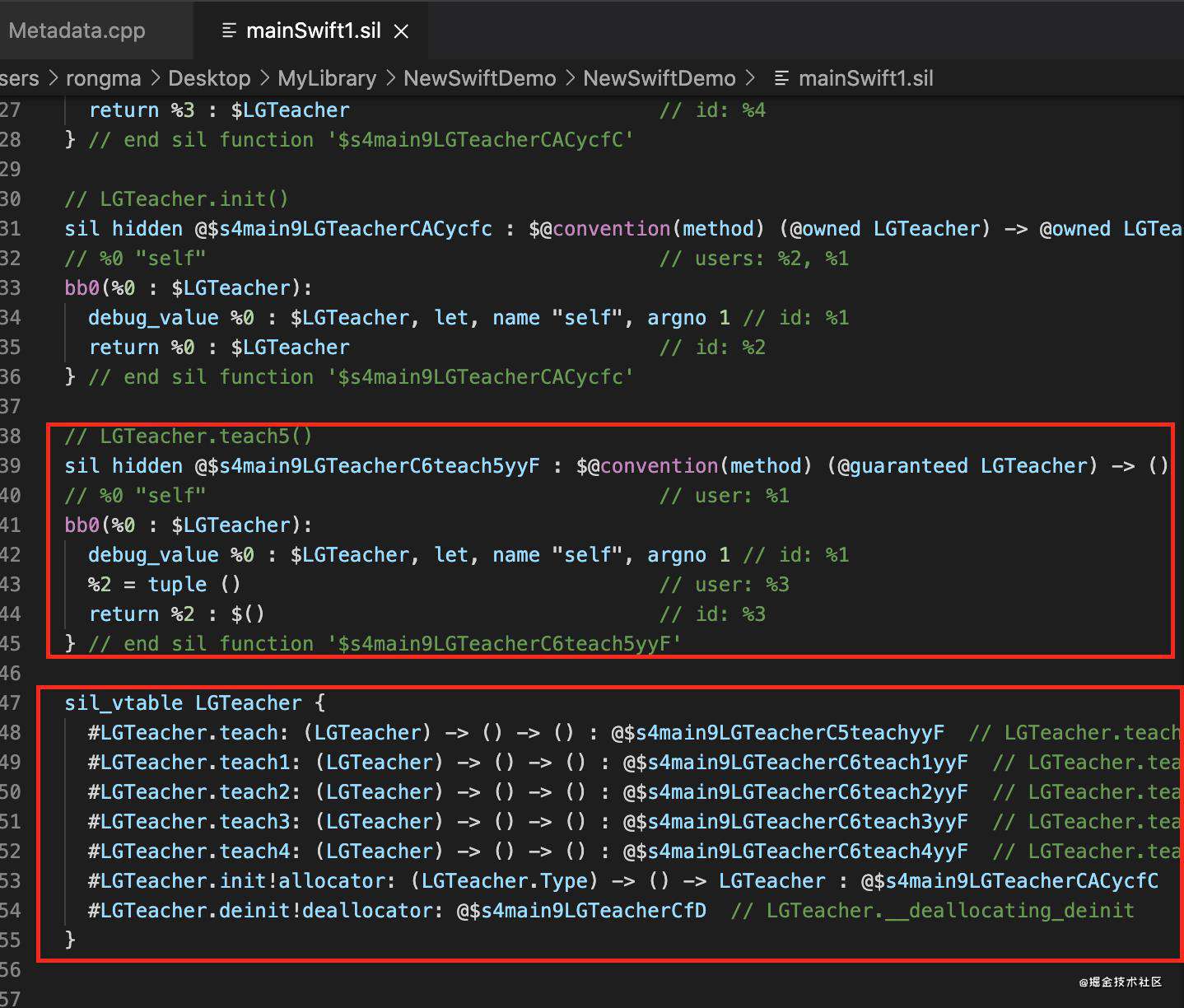Click '// users: %2, %1' comment
The height and width of the screenshot is (1008, 1184).
coord(753,258)
